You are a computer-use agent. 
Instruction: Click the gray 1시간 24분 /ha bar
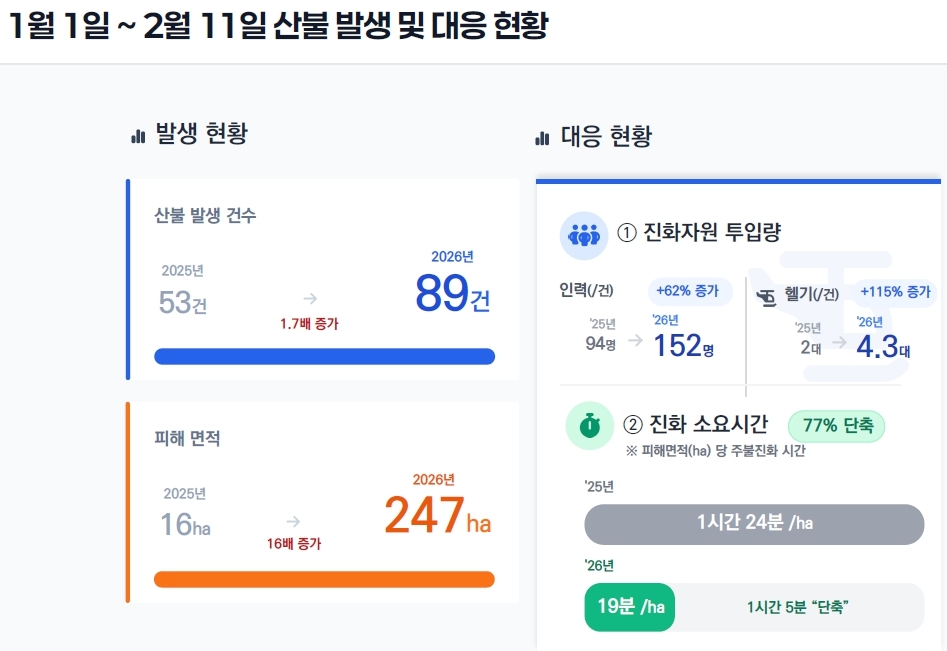754,524
